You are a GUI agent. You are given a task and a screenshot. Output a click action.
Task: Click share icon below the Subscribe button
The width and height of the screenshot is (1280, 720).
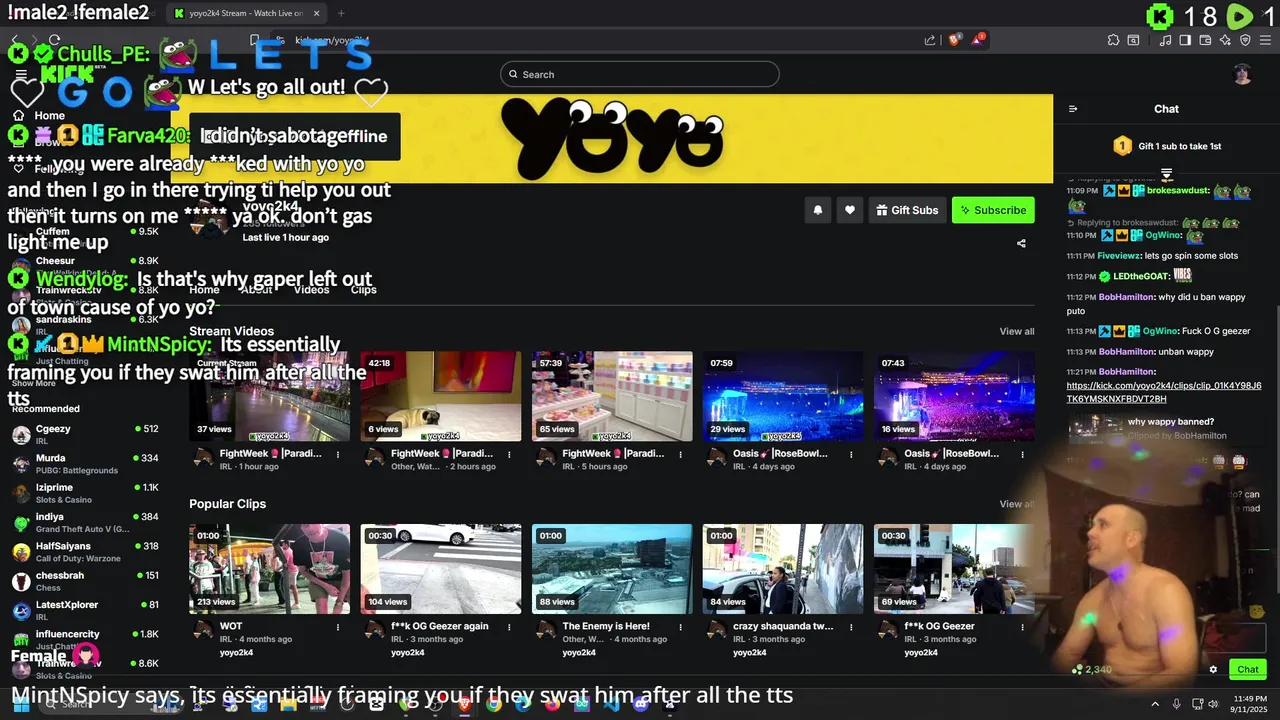tap(1021, 243)
